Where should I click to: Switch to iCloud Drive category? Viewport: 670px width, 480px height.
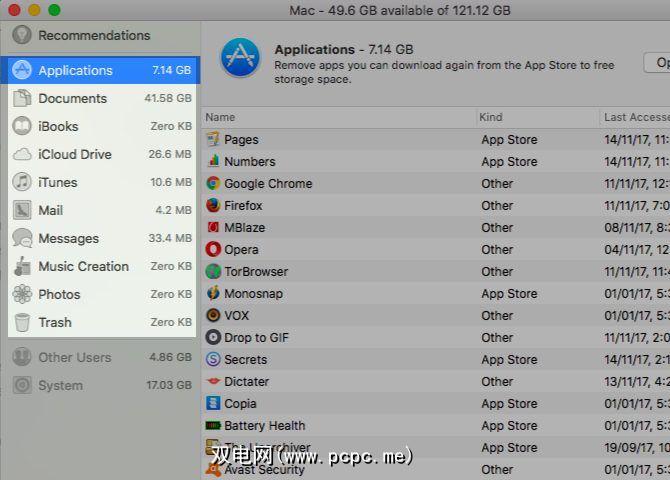point(102,154)
